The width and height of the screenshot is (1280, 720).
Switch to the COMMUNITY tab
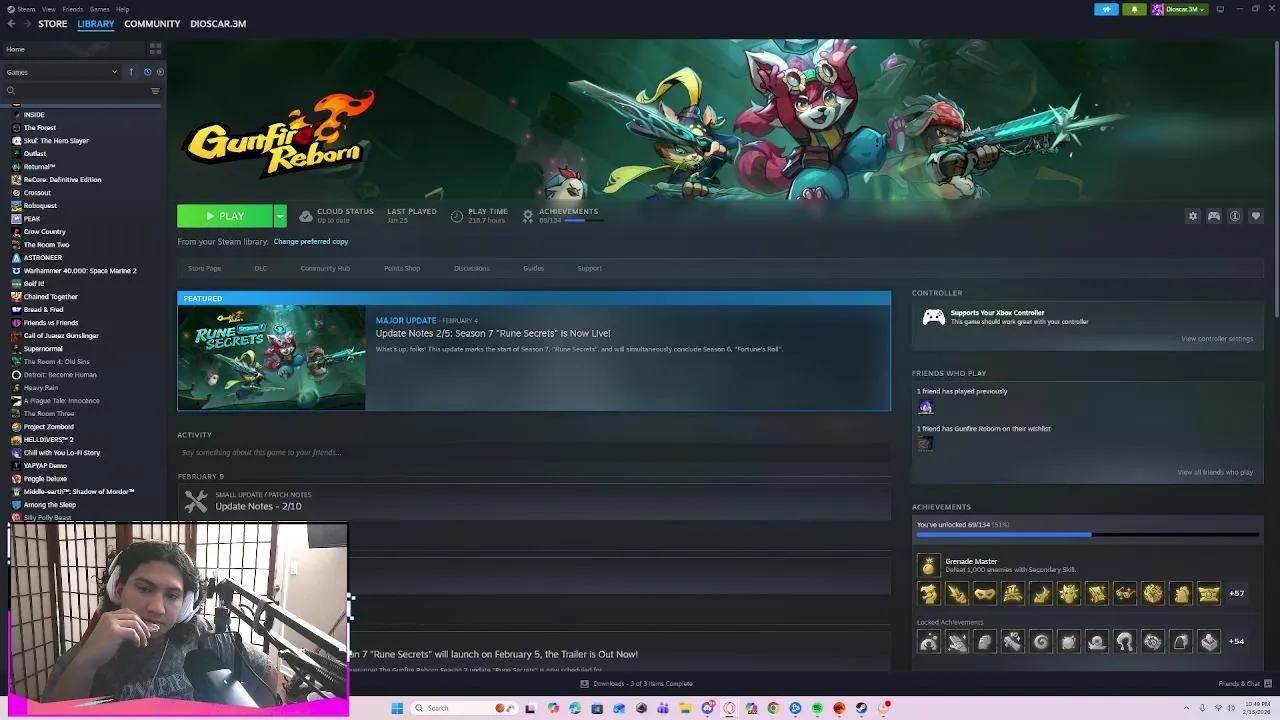(x=152, y=24)
